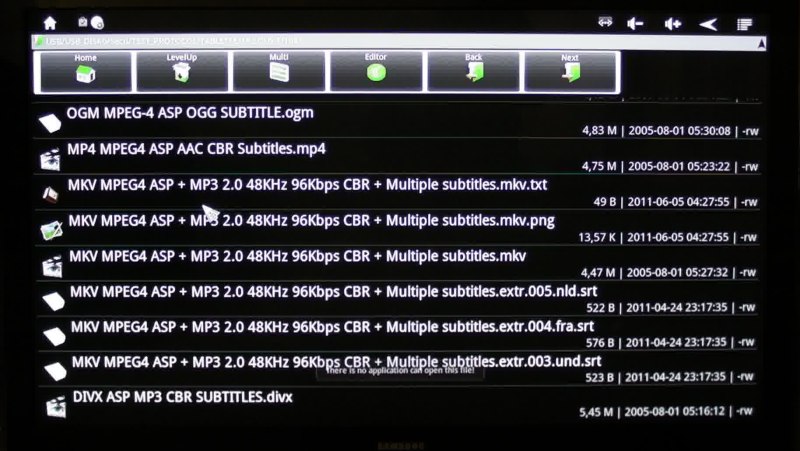Open DIVX ASP MP3 CBR SUBTITLES.divx video
Screen dimensions: 800x451
click(398, 404)
